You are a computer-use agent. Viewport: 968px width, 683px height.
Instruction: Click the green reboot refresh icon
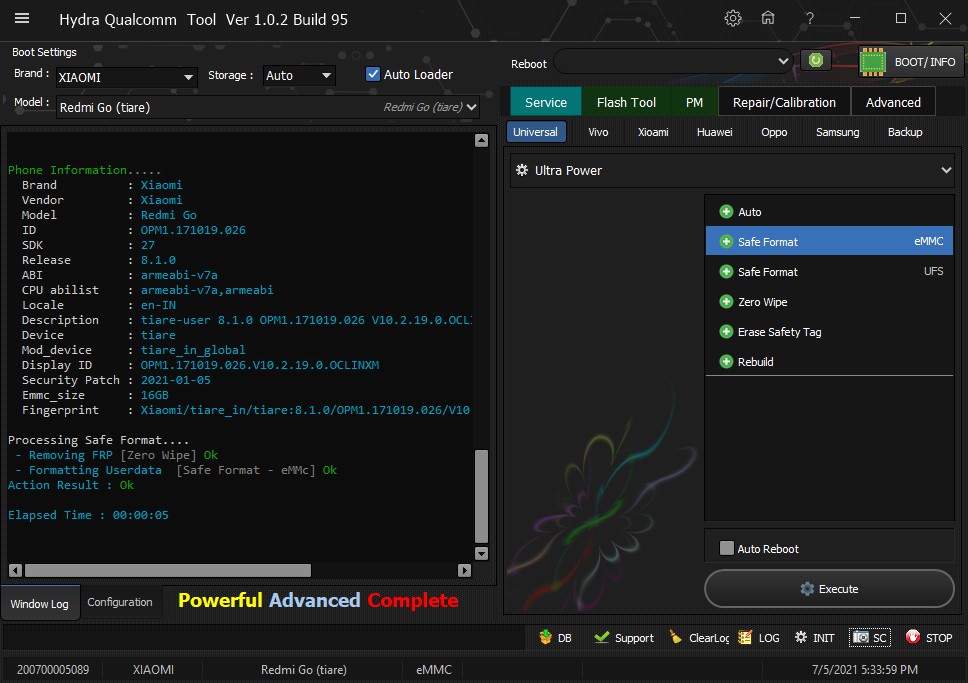coord(816,61)
